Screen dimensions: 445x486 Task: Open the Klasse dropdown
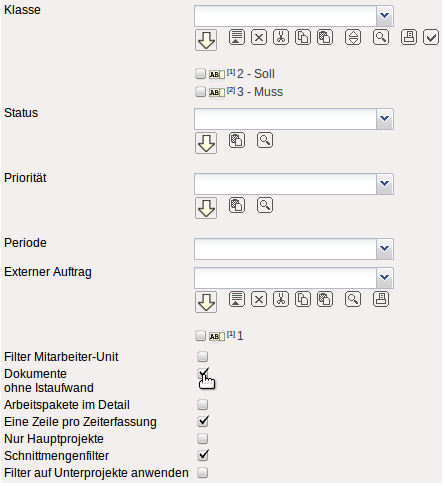(x=385, y=16)
